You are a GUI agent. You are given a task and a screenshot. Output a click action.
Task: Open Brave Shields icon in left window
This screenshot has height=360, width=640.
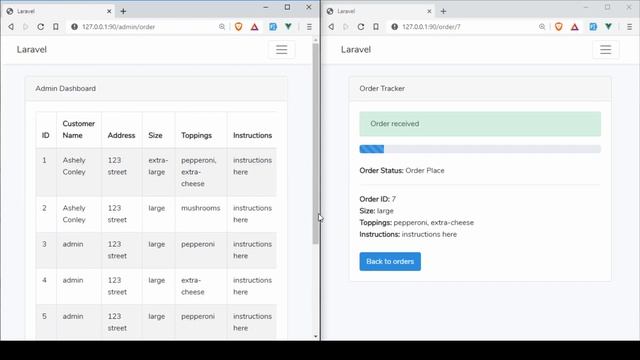pyautogui.click(x=238, y=27)
